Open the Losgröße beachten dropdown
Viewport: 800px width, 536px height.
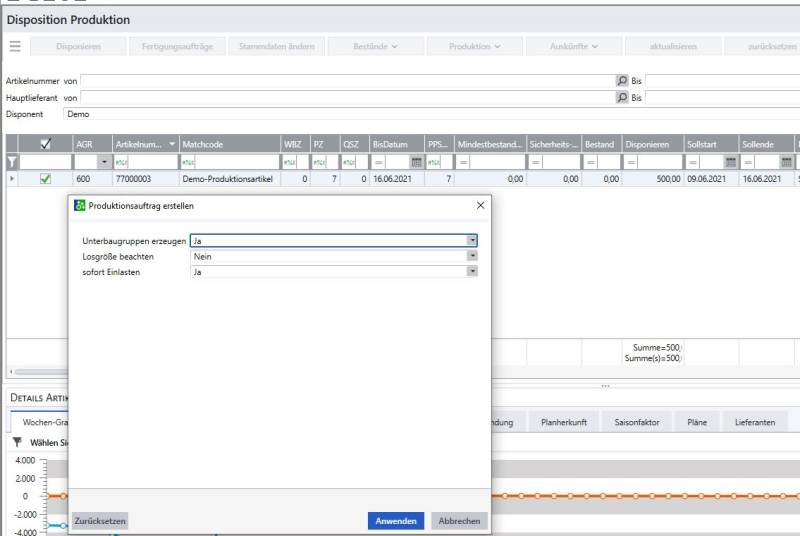pos(472,256)
